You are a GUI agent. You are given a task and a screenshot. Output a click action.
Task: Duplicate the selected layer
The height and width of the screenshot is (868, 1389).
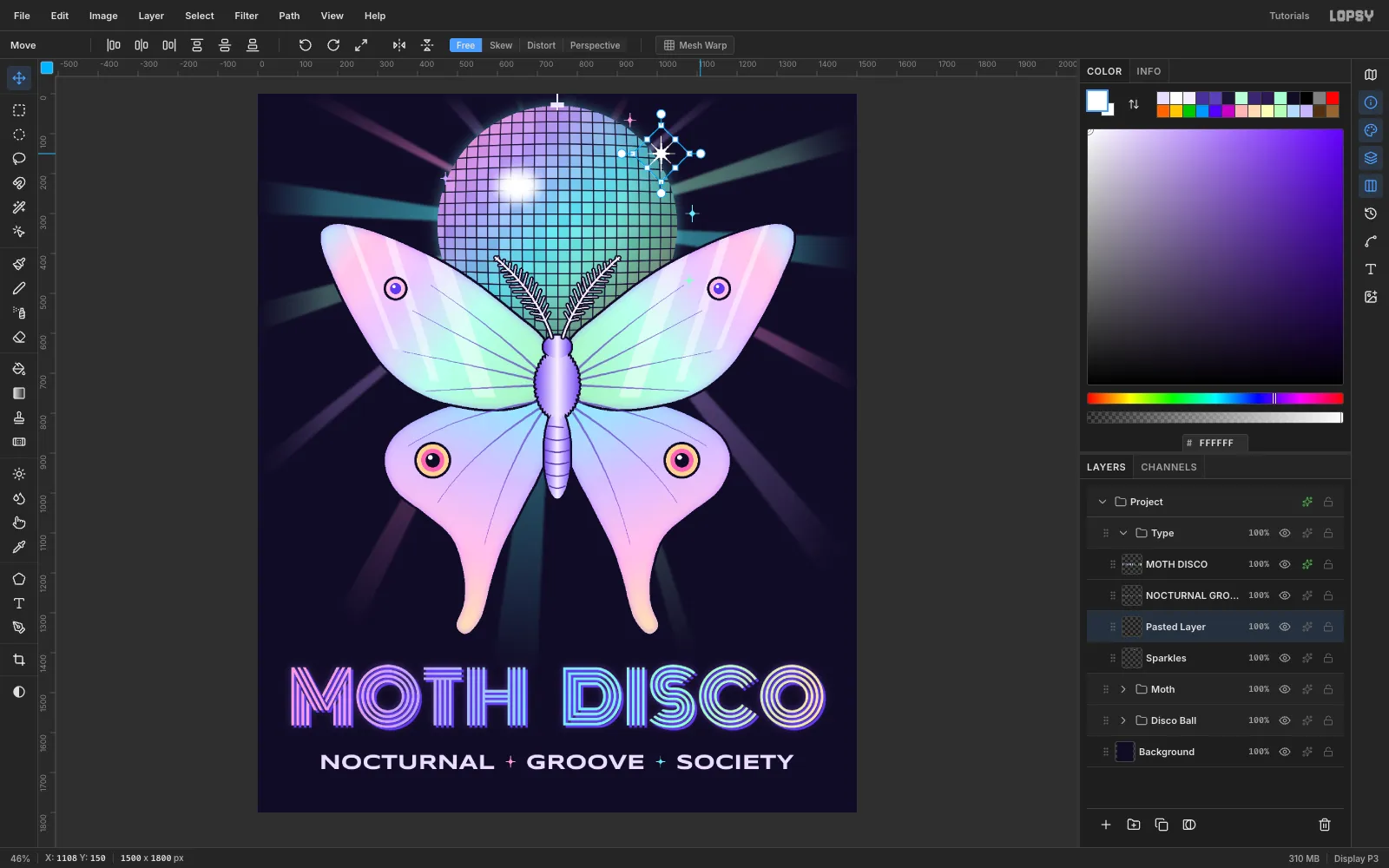1162,825
